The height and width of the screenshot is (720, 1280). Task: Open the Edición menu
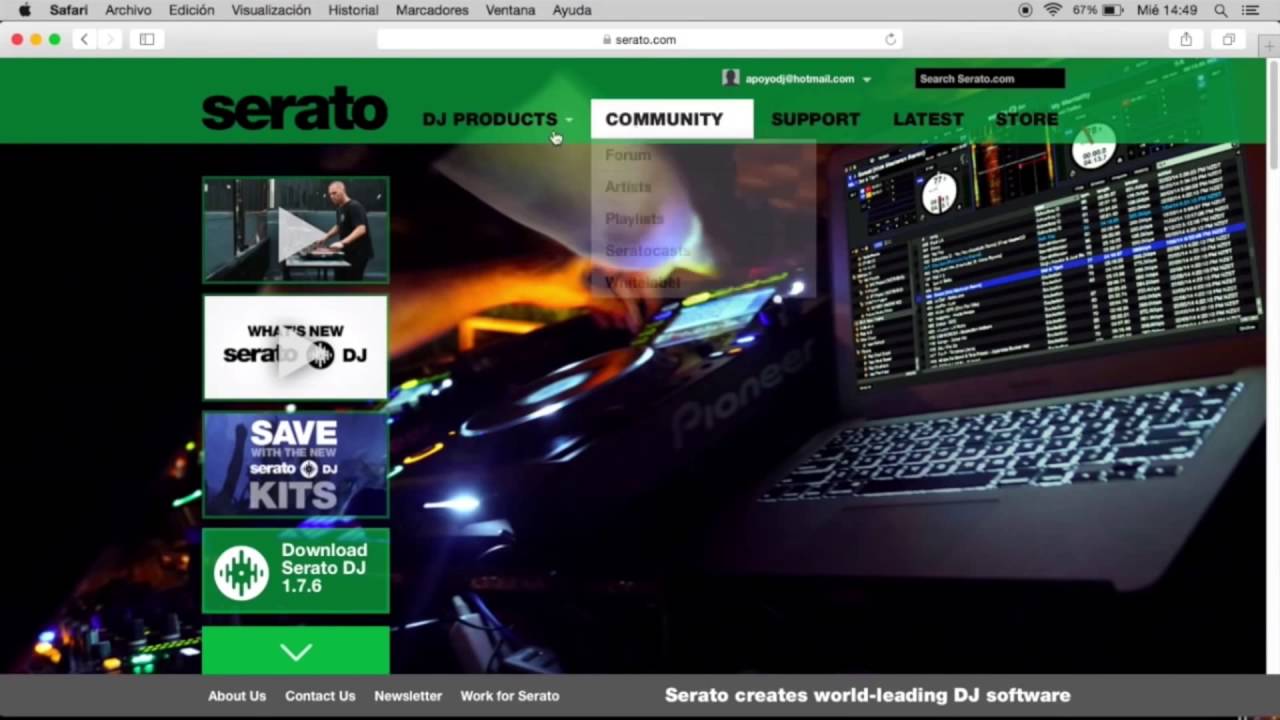pyautogui.click(x=192, y=10)
